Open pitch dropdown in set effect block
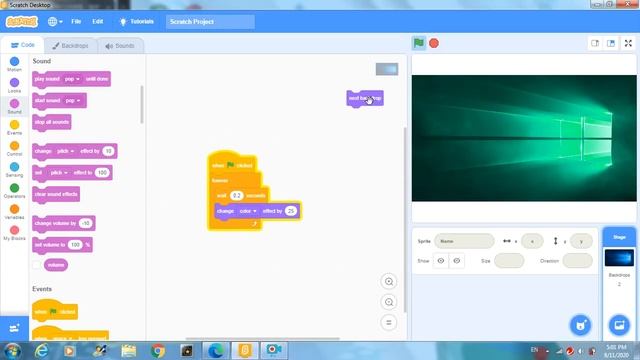 pos(59,173)
